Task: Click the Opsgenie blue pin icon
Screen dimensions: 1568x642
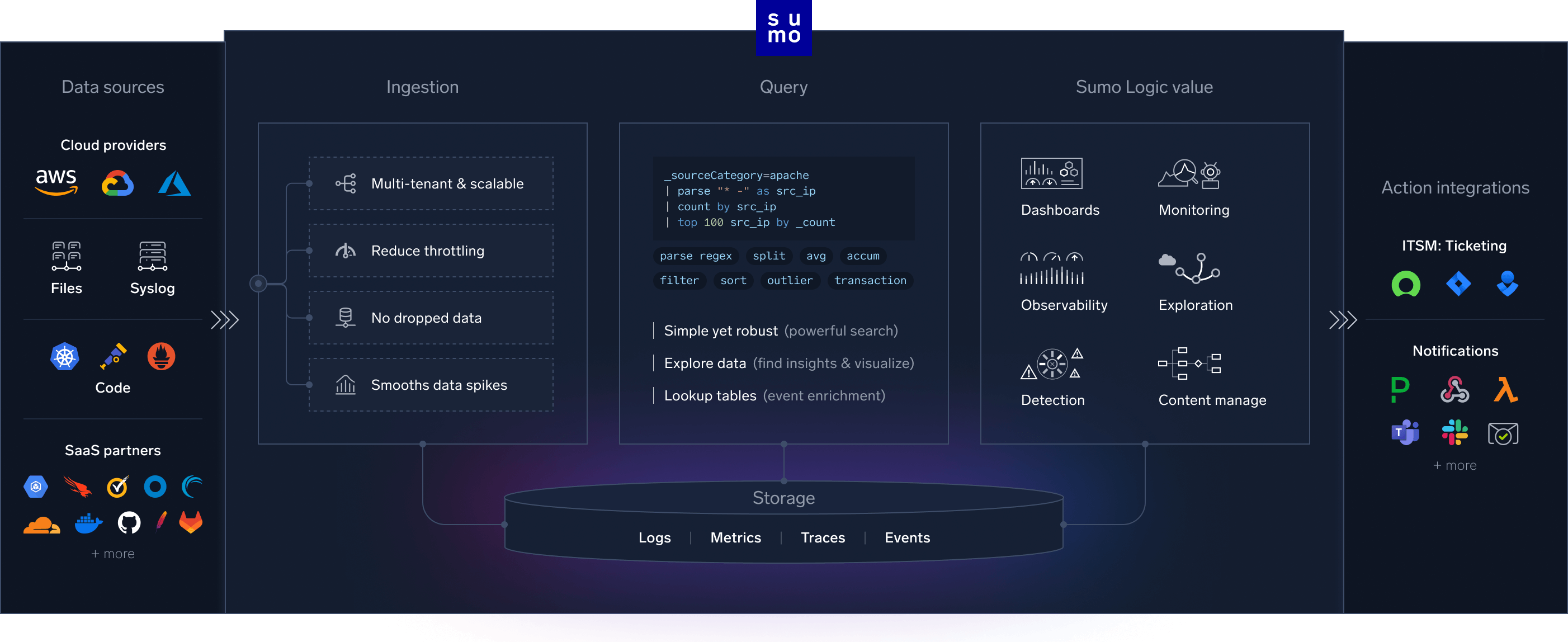Action: coord(1507,284)
